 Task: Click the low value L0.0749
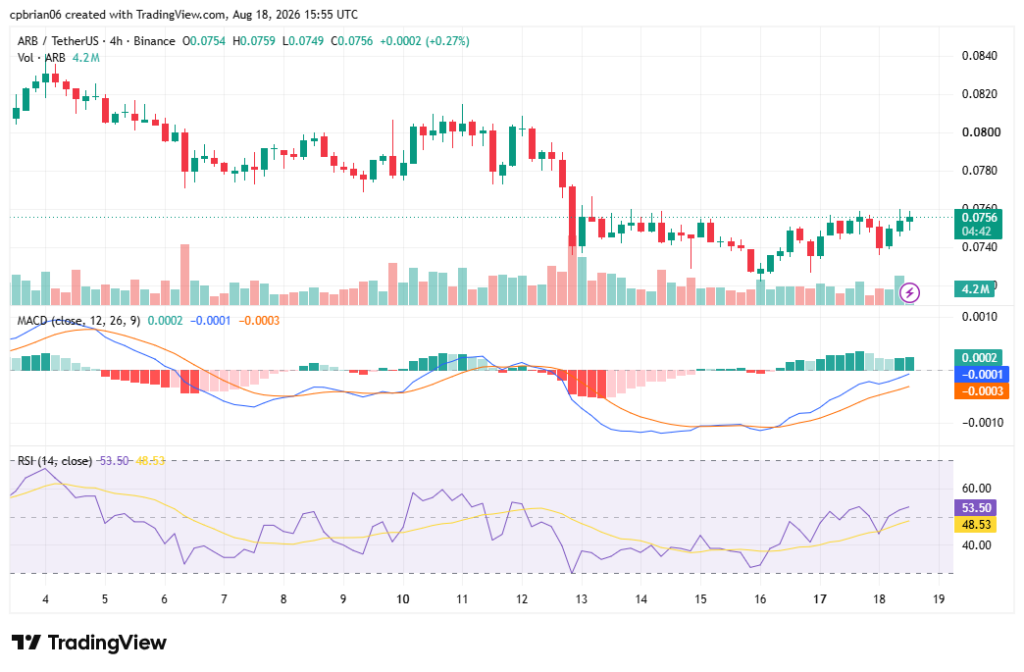pyautogui.click(x=302, y=41)
